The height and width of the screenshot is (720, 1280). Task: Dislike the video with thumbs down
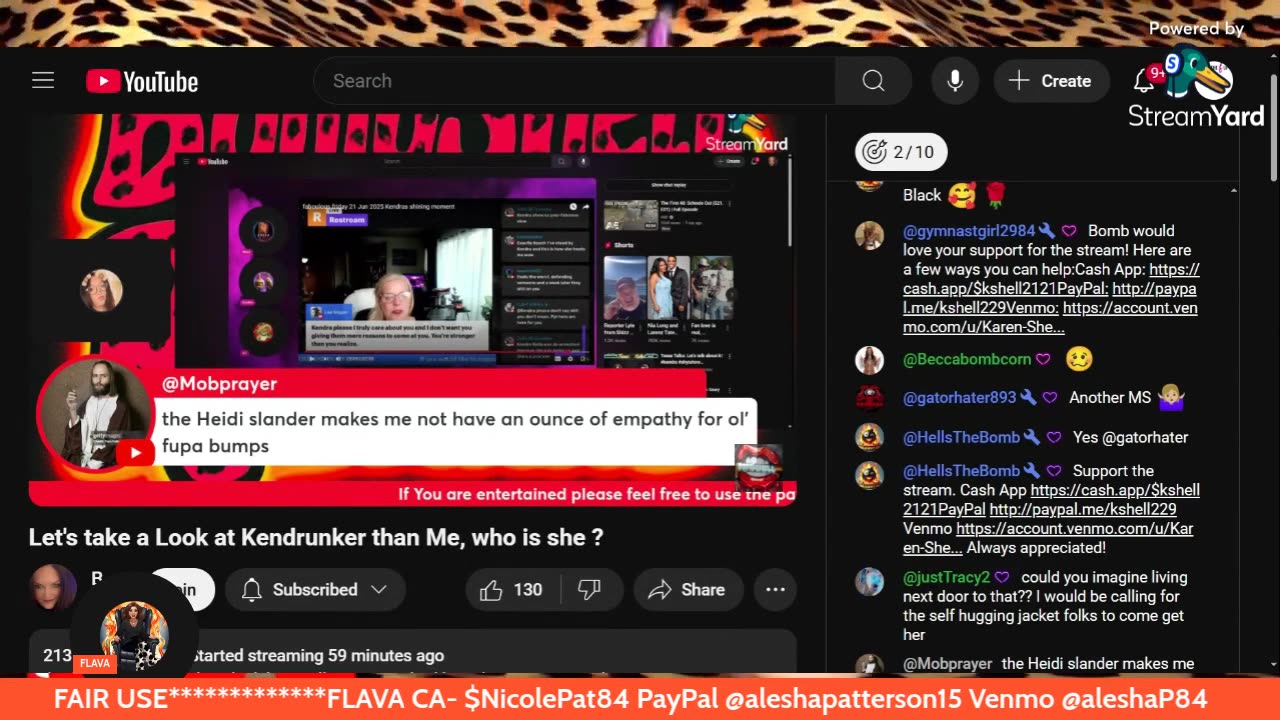[590, 590]
